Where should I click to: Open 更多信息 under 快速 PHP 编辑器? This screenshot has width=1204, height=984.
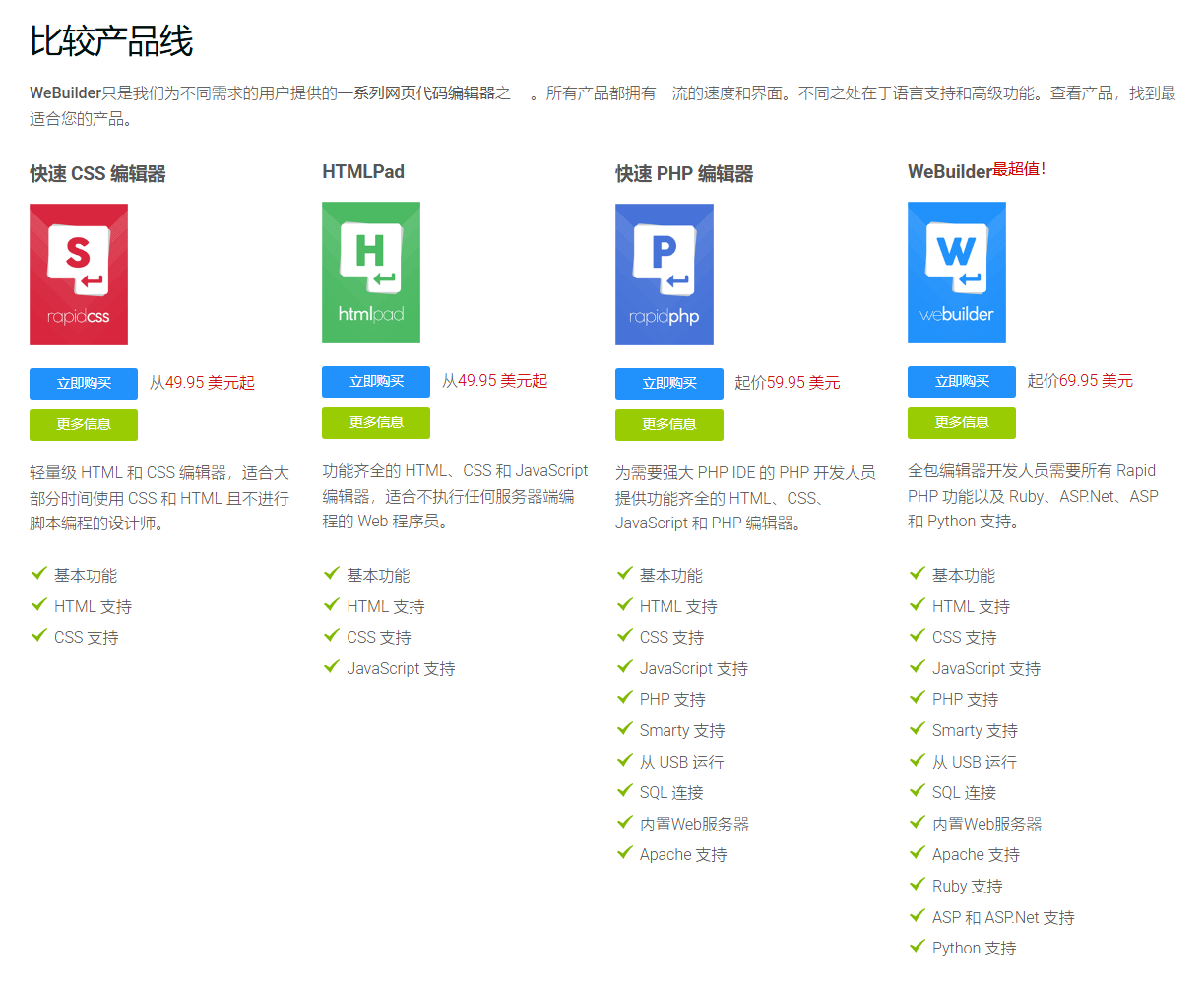pos(669,425)
